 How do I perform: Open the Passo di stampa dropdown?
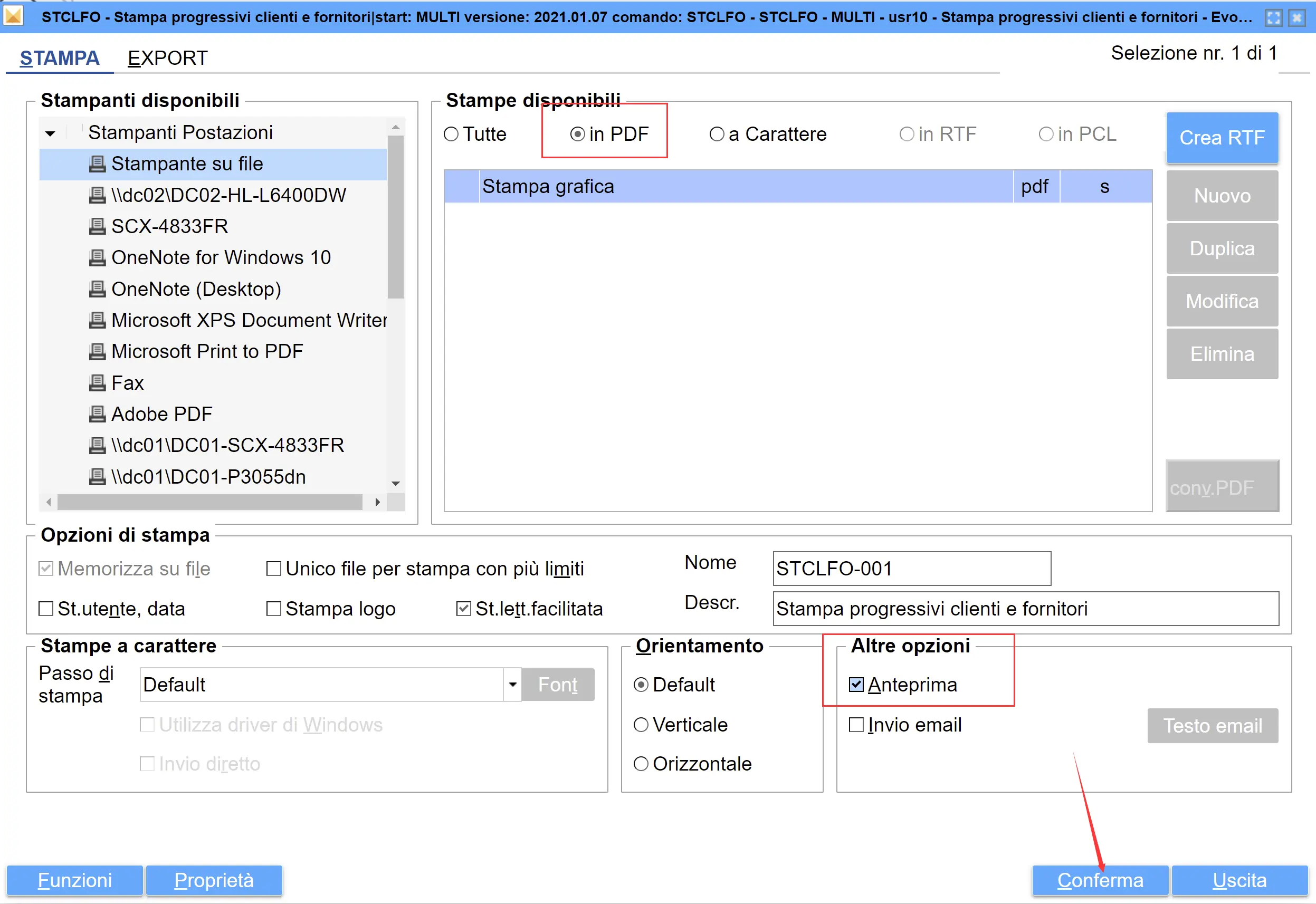[x=512, y=685]
